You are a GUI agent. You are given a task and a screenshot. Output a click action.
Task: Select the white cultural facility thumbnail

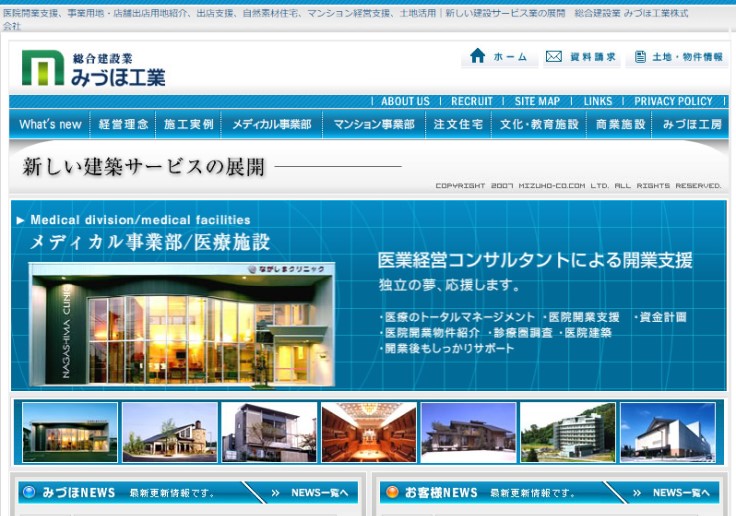(x=668, y=432)
